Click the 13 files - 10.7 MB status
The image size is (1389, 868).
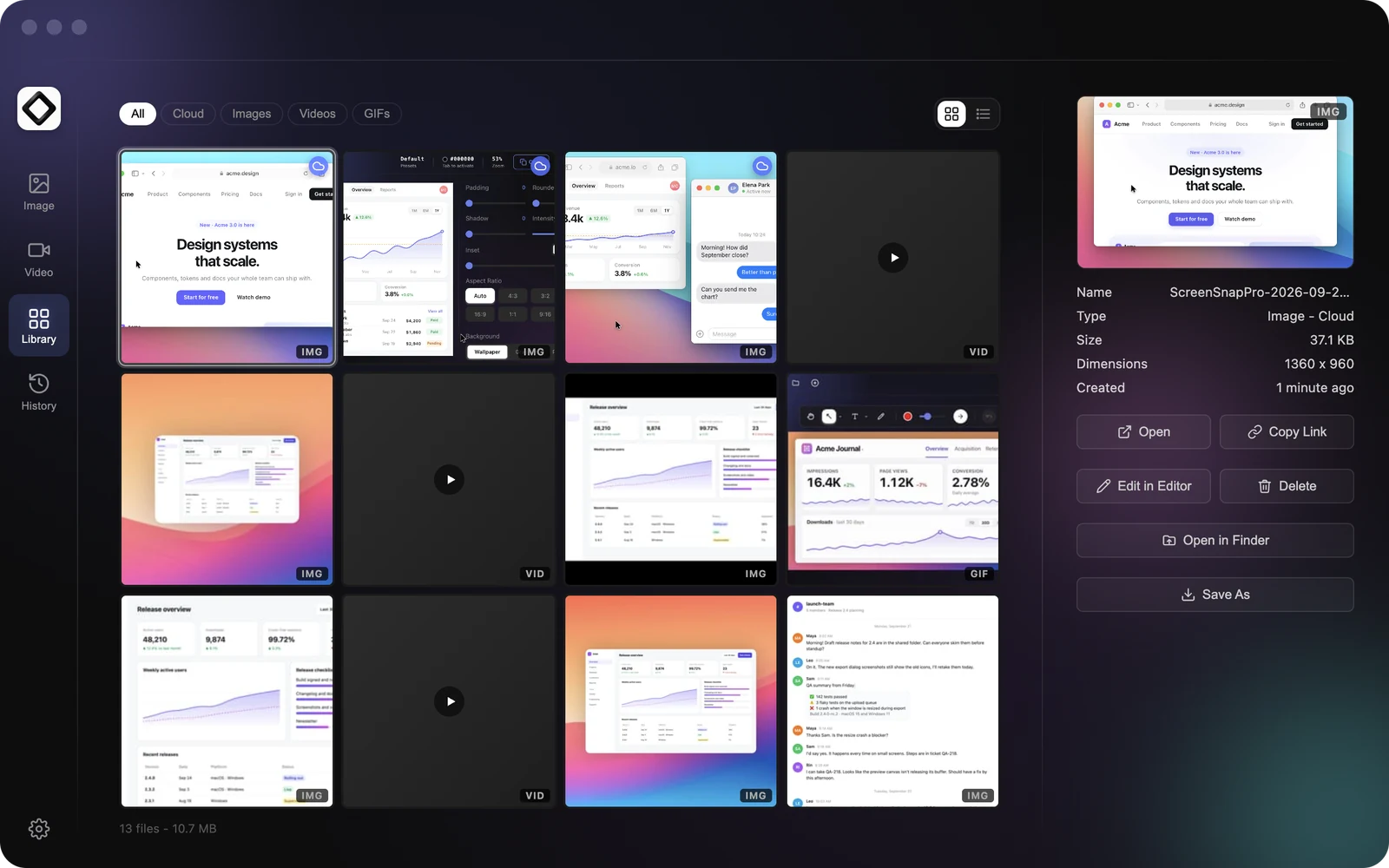point(168,829)
